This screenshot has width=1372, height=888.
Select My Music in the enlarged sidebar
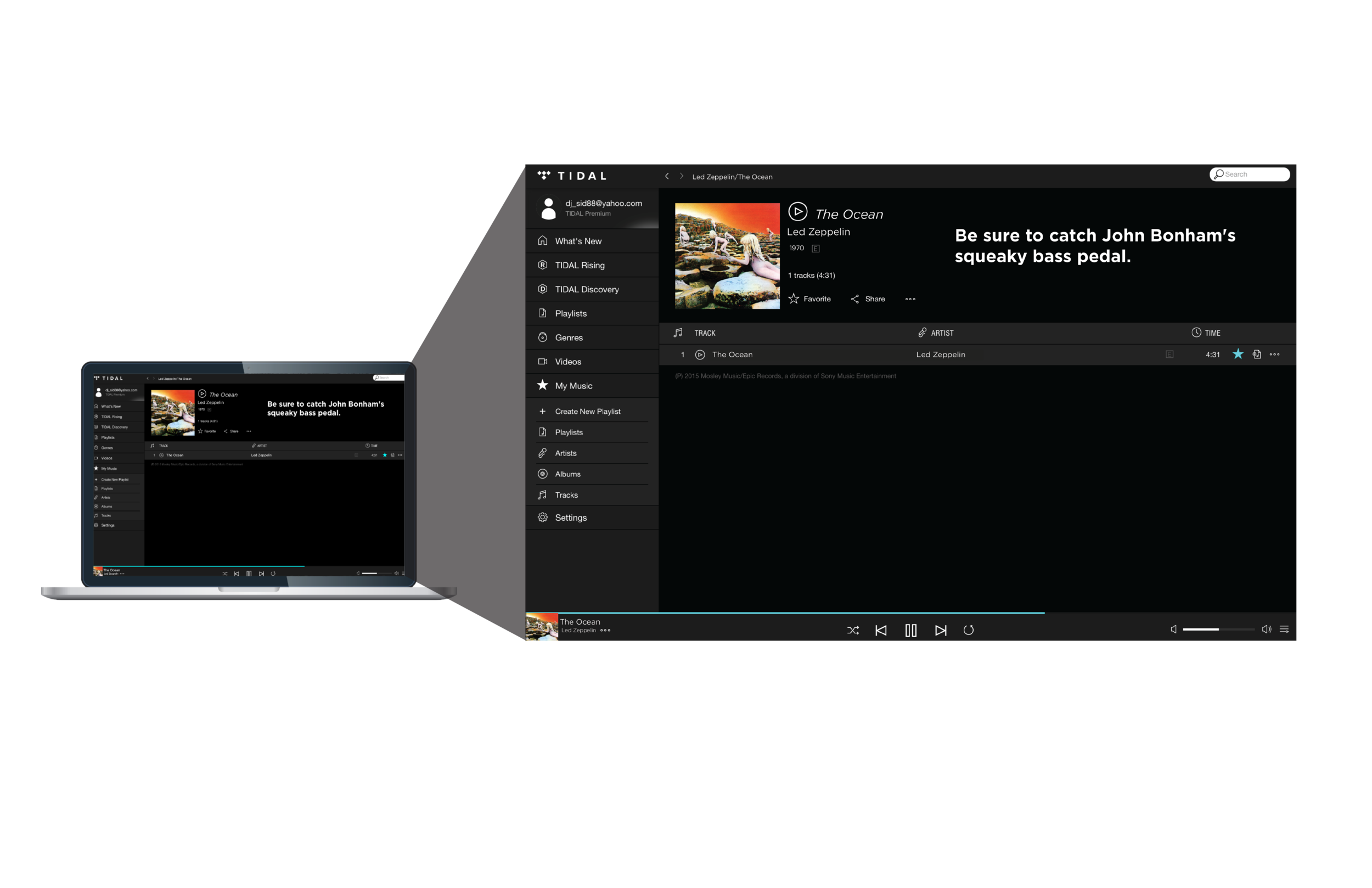(592, 386)
